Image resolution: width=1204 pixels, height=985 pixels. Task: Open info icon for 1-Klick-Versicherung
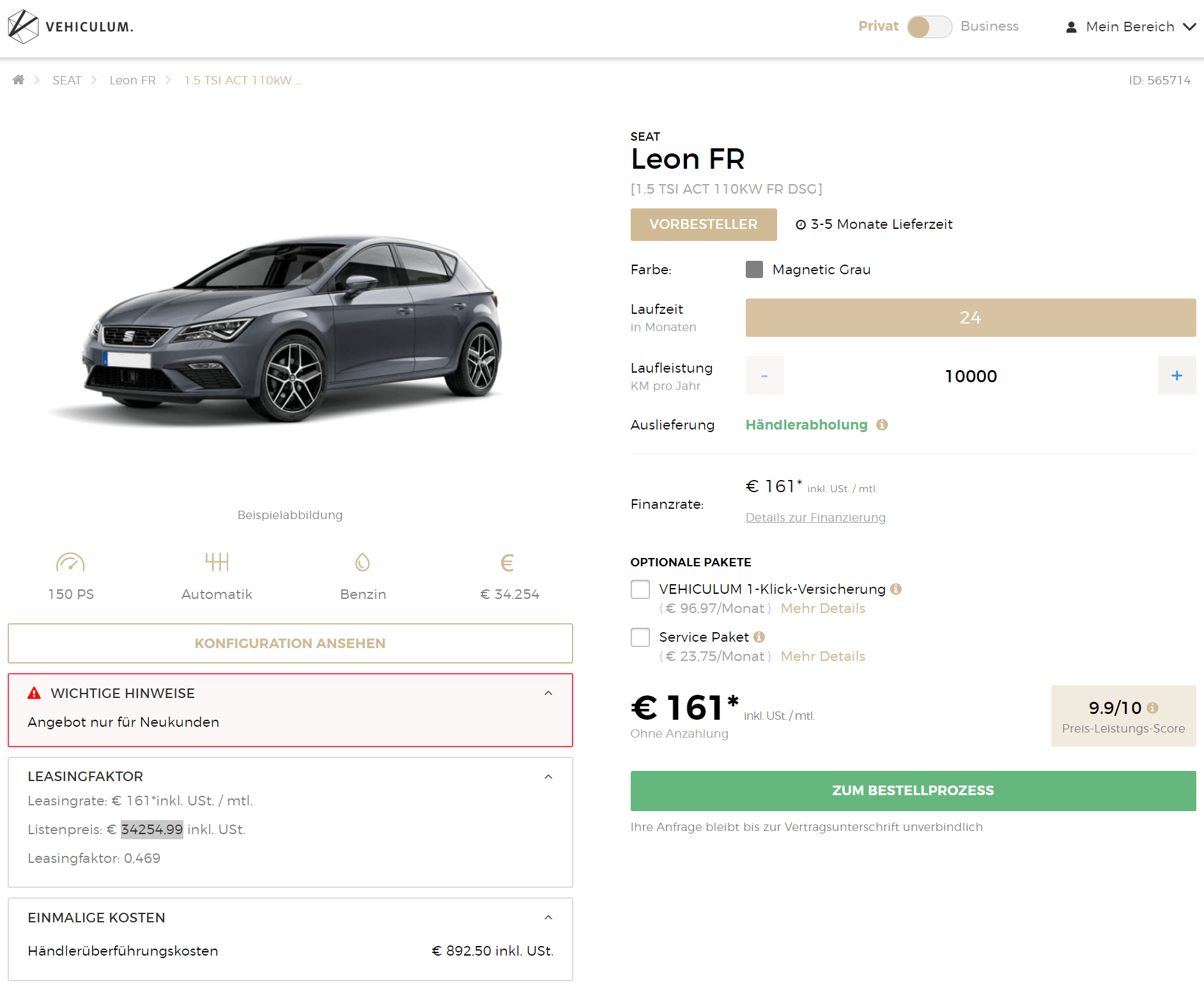click(x=896, y=589)
